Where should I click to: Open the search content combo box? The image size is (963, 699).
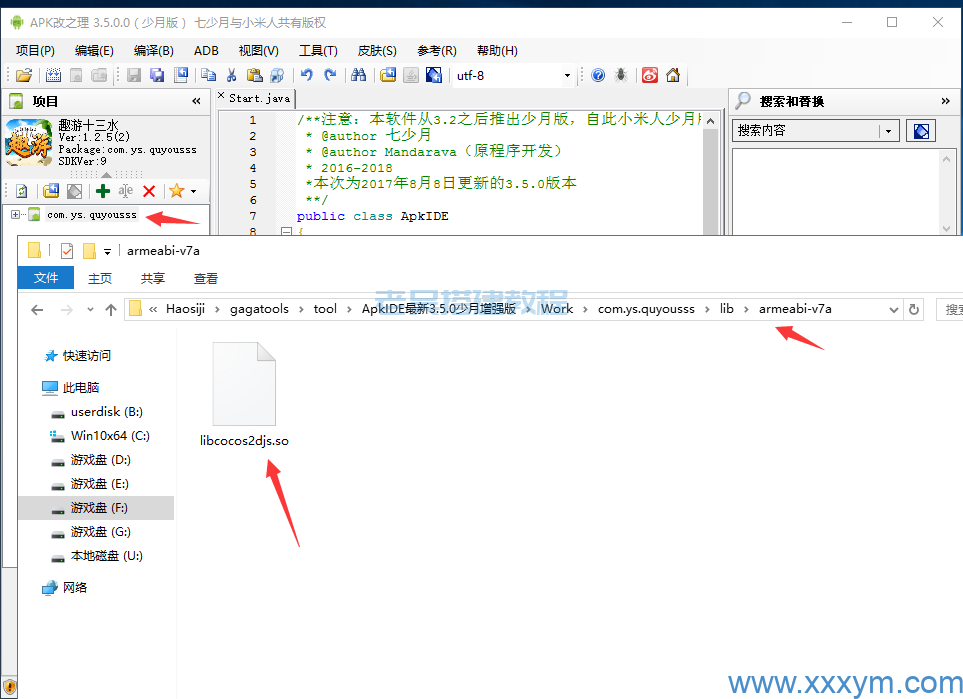[x=888, y=131]
